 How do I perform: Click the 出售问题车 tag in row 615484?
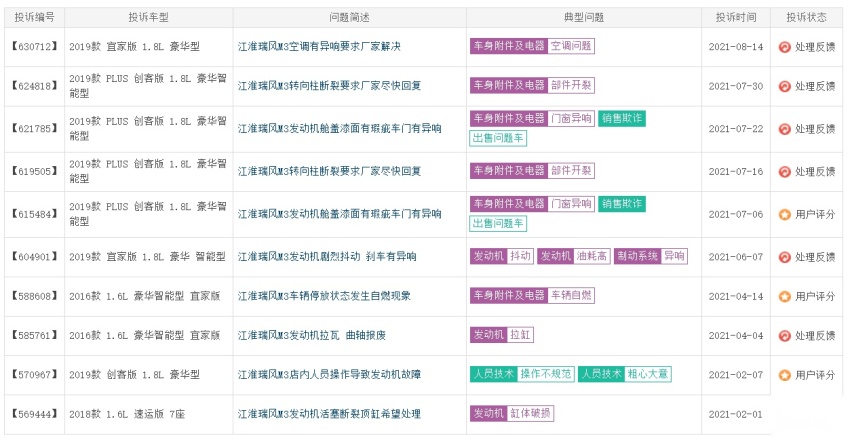(498, 223)
